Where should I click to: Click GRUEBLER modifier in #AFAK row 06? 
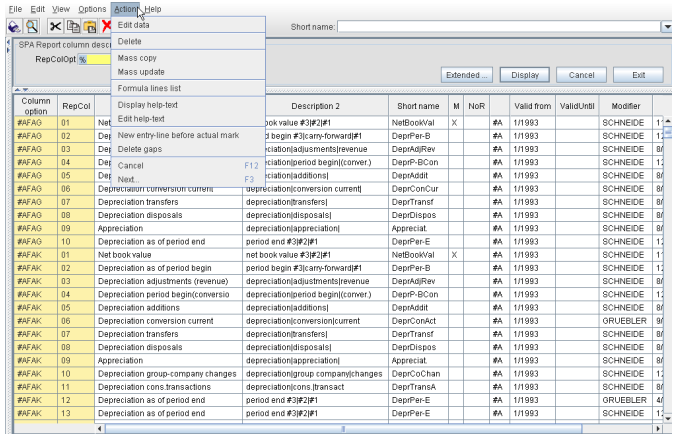coord(626,321)
